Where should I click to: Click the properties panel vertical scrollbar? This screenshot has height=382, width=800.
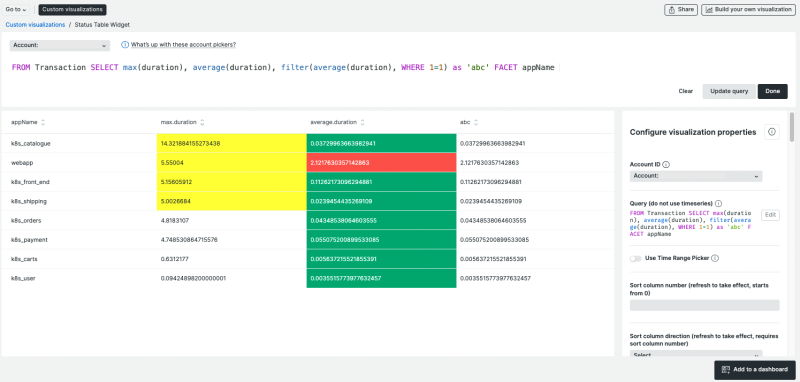point(792,126)
